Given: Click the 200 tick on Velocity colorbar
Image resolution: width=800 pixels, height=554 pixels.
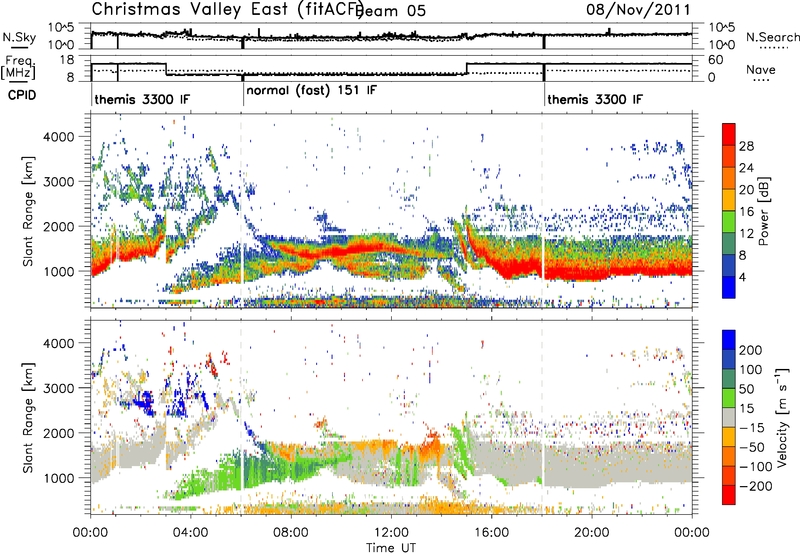Looking at the screenshot, I should pyautogui.click(x=751, y=350).
